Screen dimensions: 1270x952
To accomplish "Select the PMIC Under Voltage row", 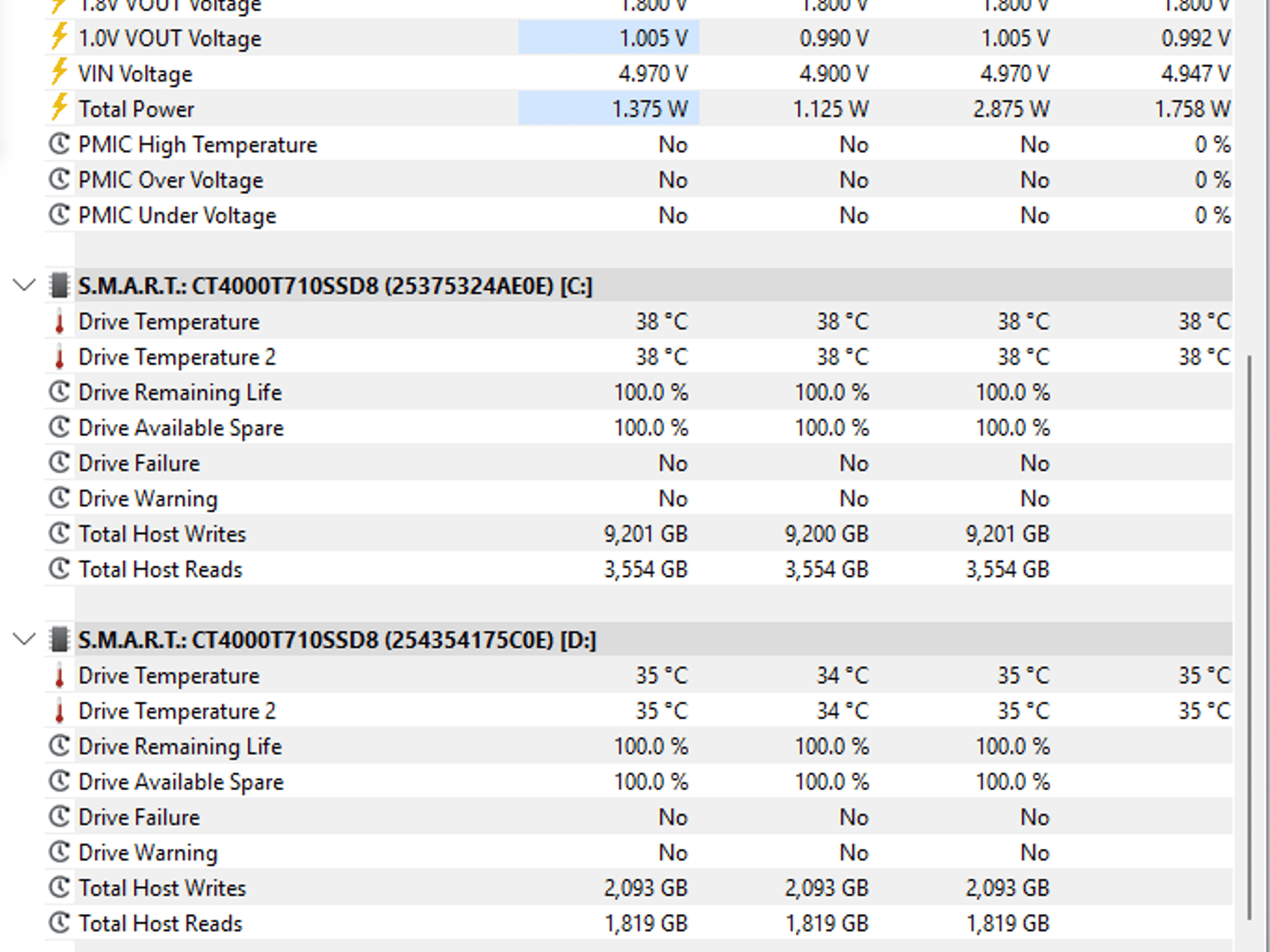I will (638, 214).
